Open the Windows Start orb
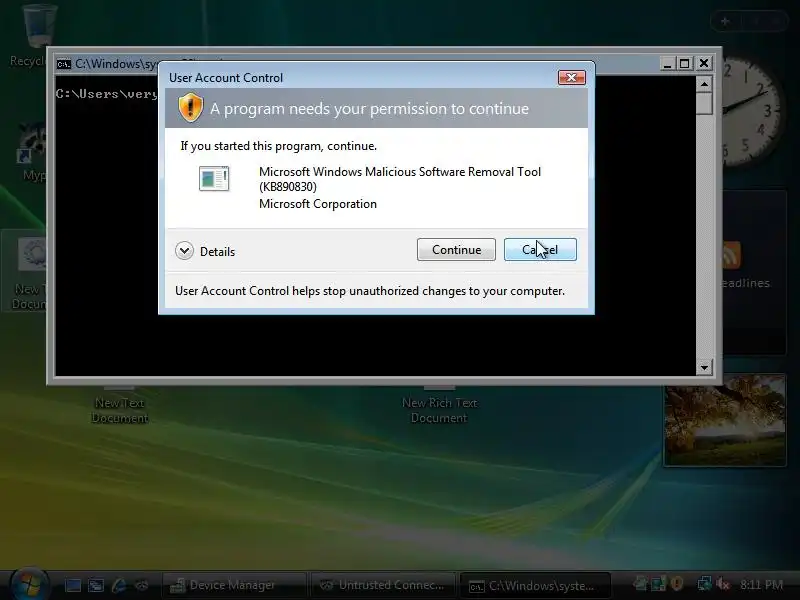The height and width of the screenshot is (600, 800). point(29,585)
